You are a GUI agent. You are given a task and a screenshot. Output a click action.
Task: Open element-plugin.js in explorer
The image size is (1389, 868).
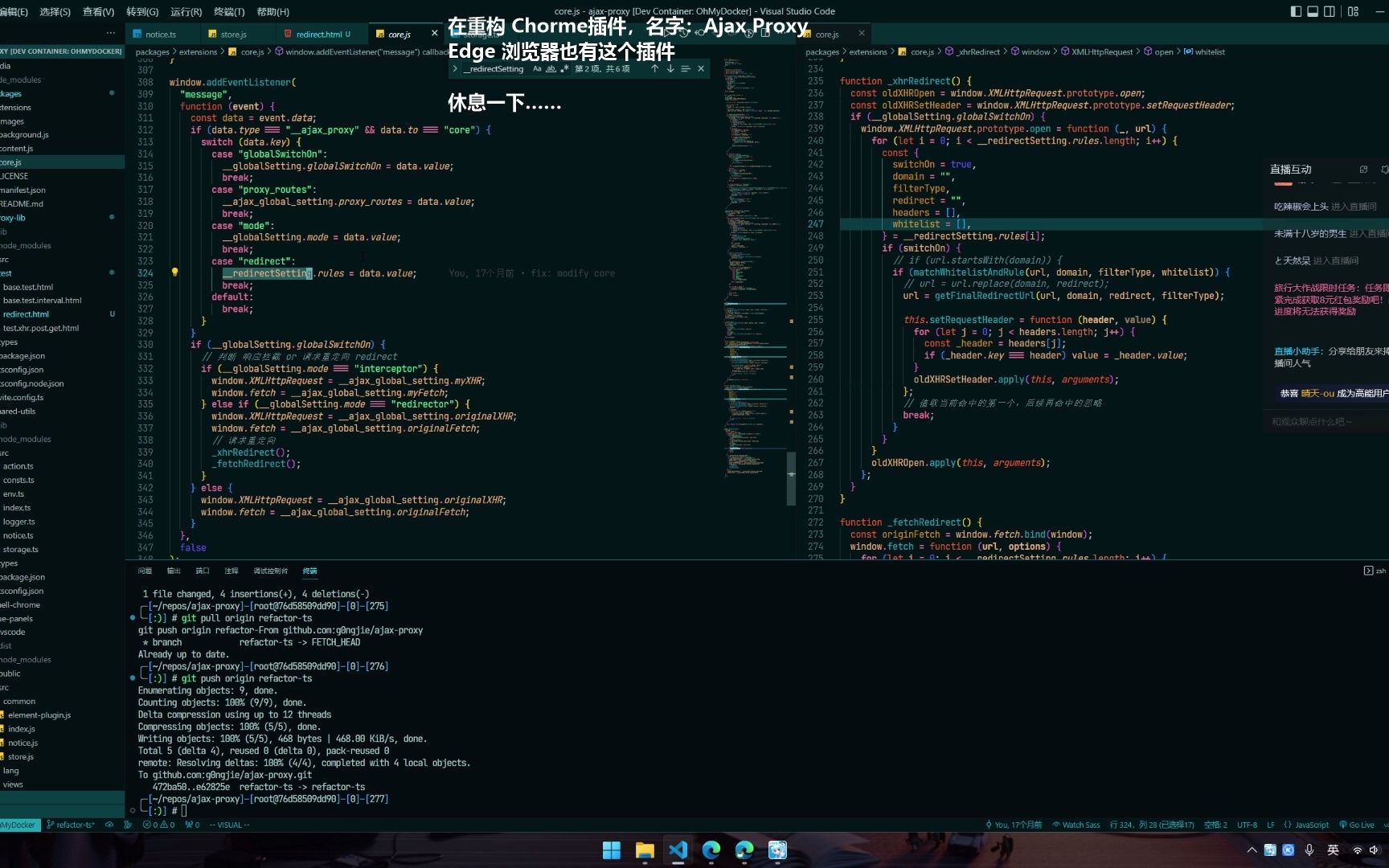(x=39, y=714)
